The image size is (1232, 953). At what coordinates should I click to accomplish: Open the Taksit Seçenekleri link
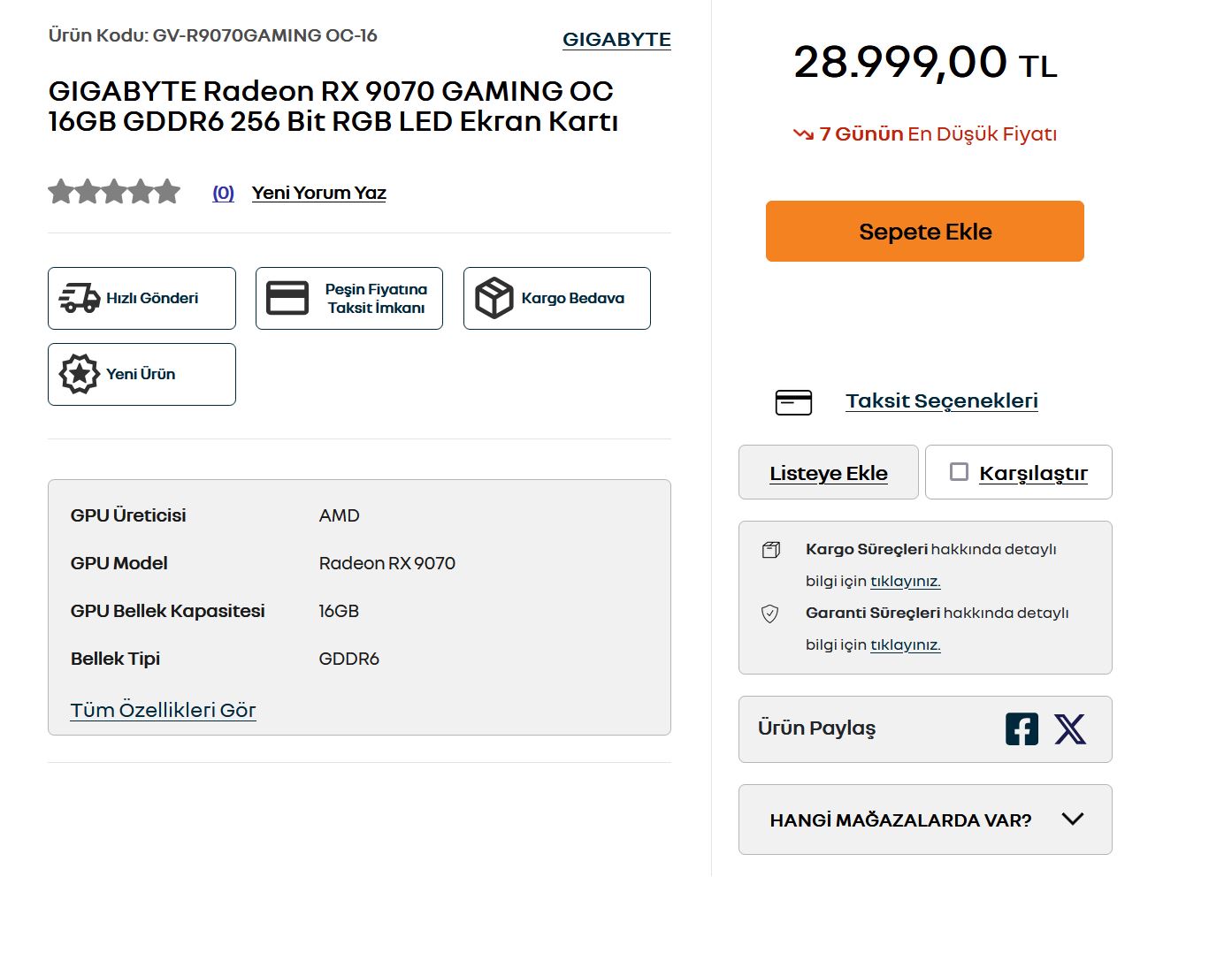942,400
